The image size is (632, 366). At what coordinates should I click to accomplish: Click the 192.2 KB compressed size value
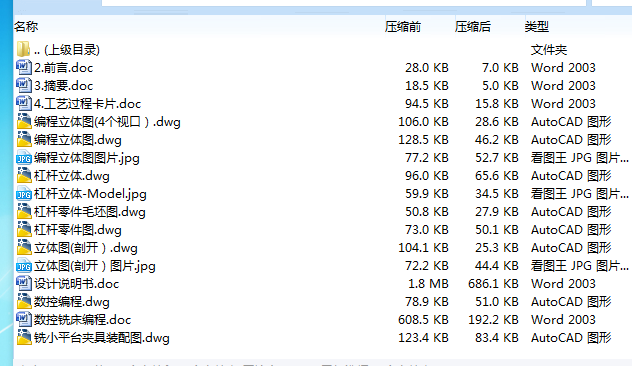pos(493,320)
